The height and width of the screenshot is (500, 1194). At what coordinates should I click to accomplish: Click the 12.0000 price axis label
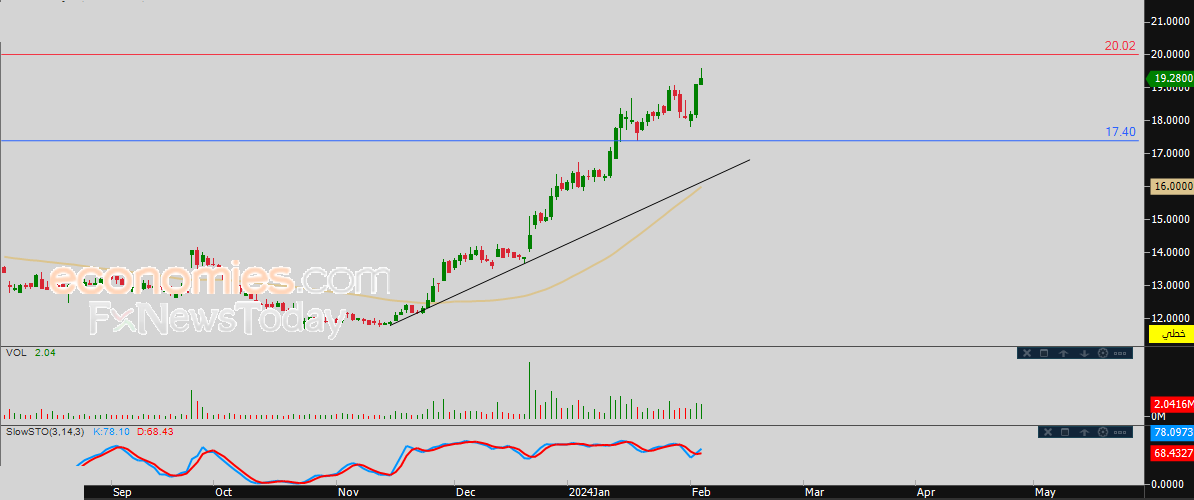(x=1170, y=318)
